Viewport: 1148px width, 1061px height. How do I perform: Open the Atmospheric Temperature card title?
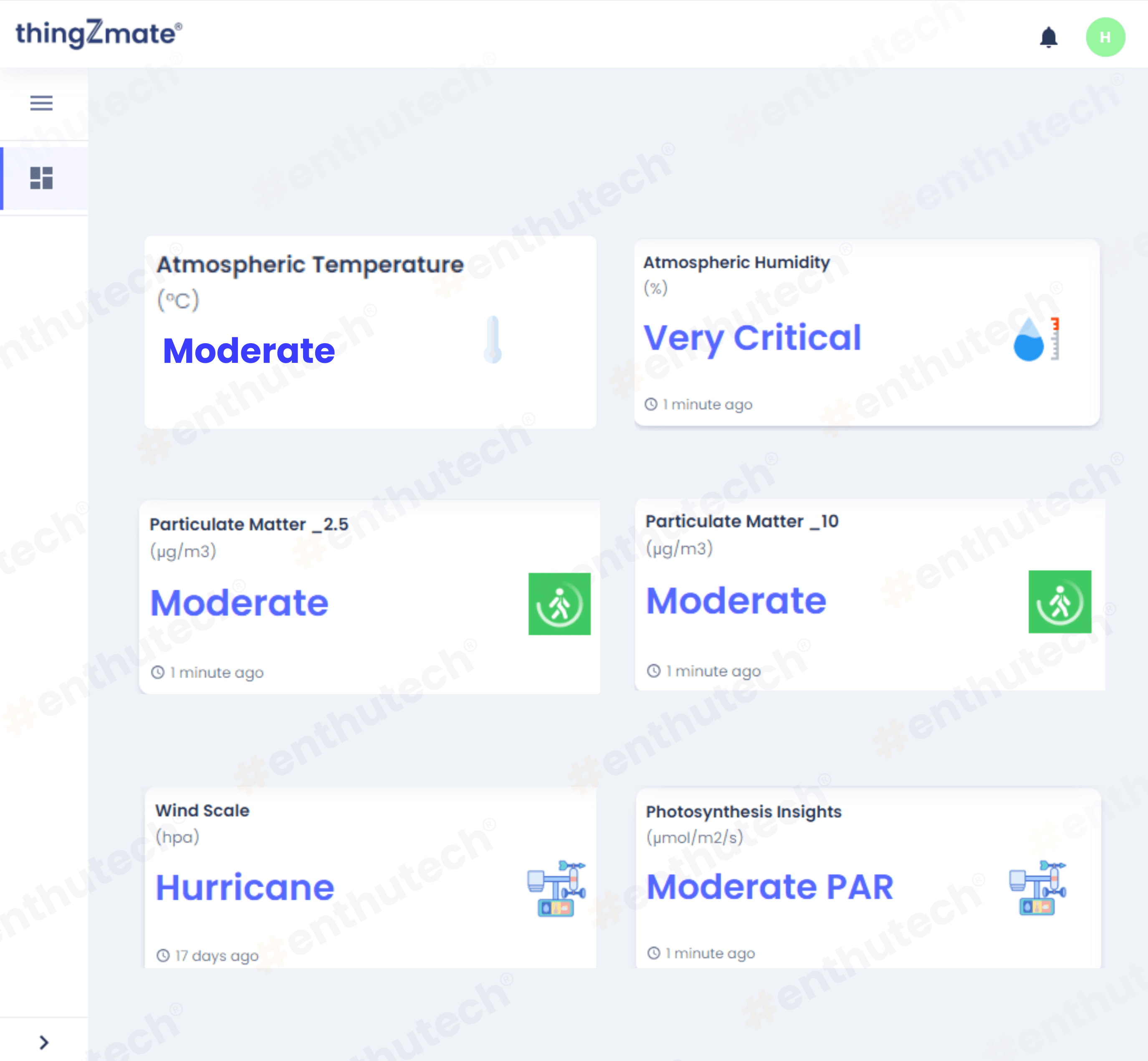[310, 265]
